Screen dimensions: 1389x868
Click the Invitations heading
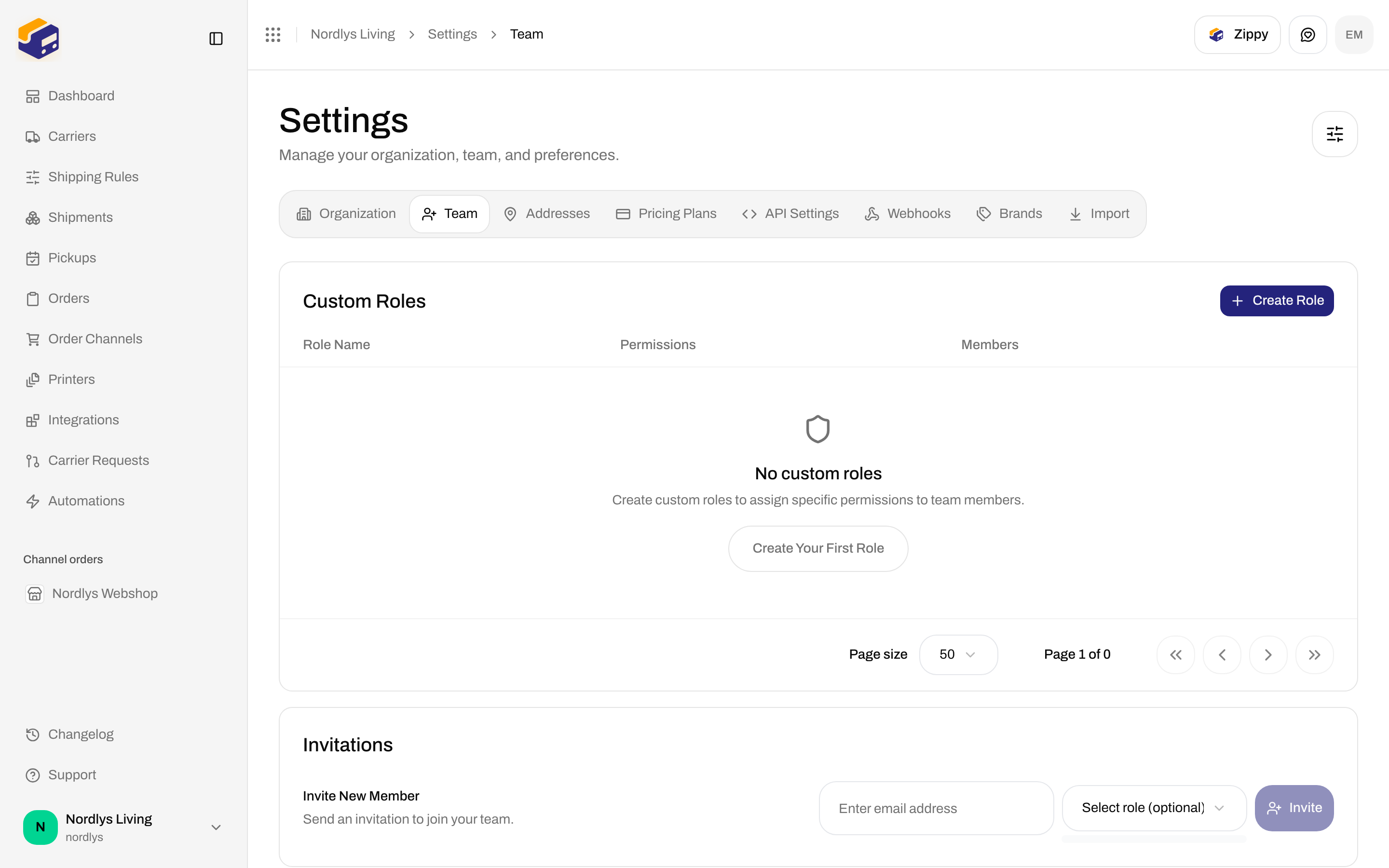pyautogui.click(x=348, y=745)
